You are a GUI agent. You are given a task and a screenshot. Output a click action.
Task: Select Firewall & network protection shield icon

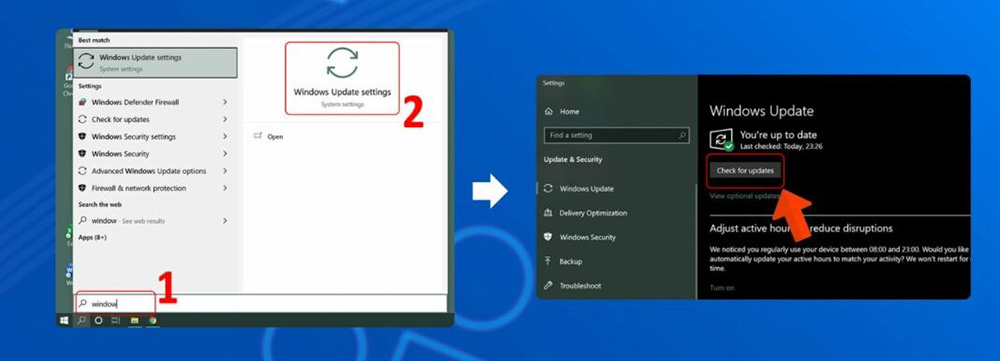pyautogui.click(x=82, y=188)
